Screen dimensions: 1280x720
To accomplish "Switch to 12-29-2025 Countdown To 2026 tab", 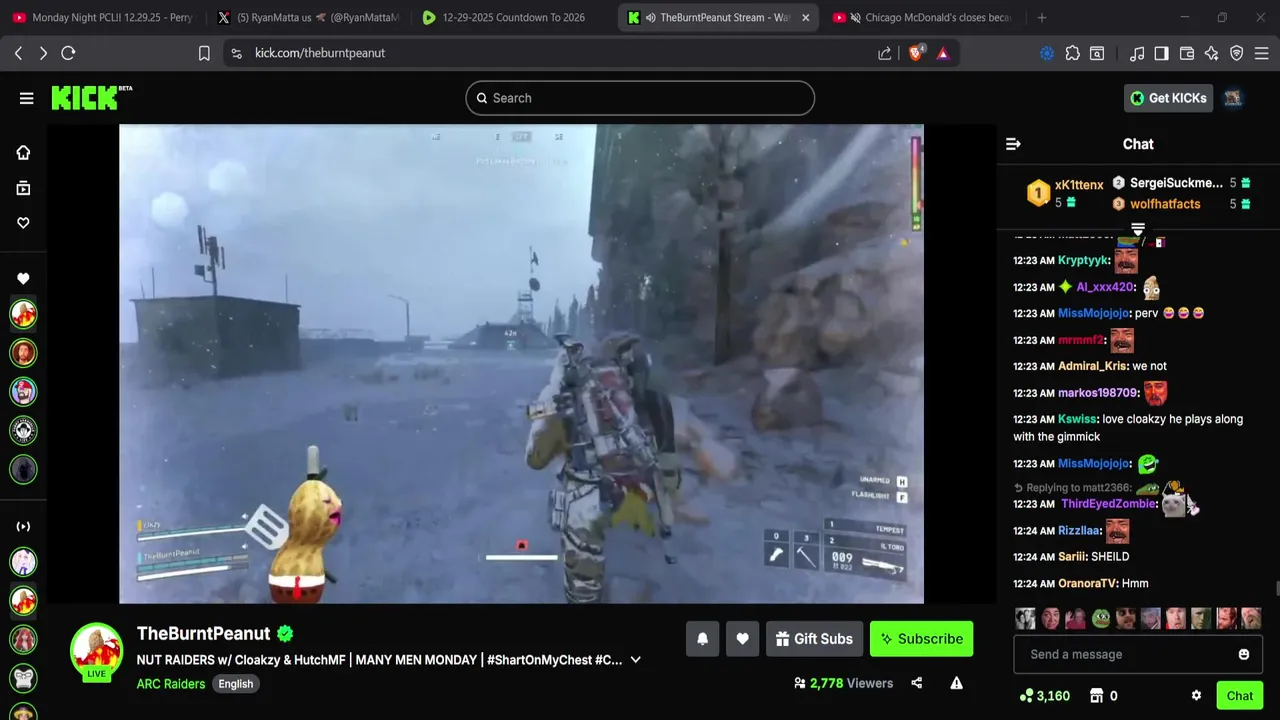I will (x=512, y=17).
